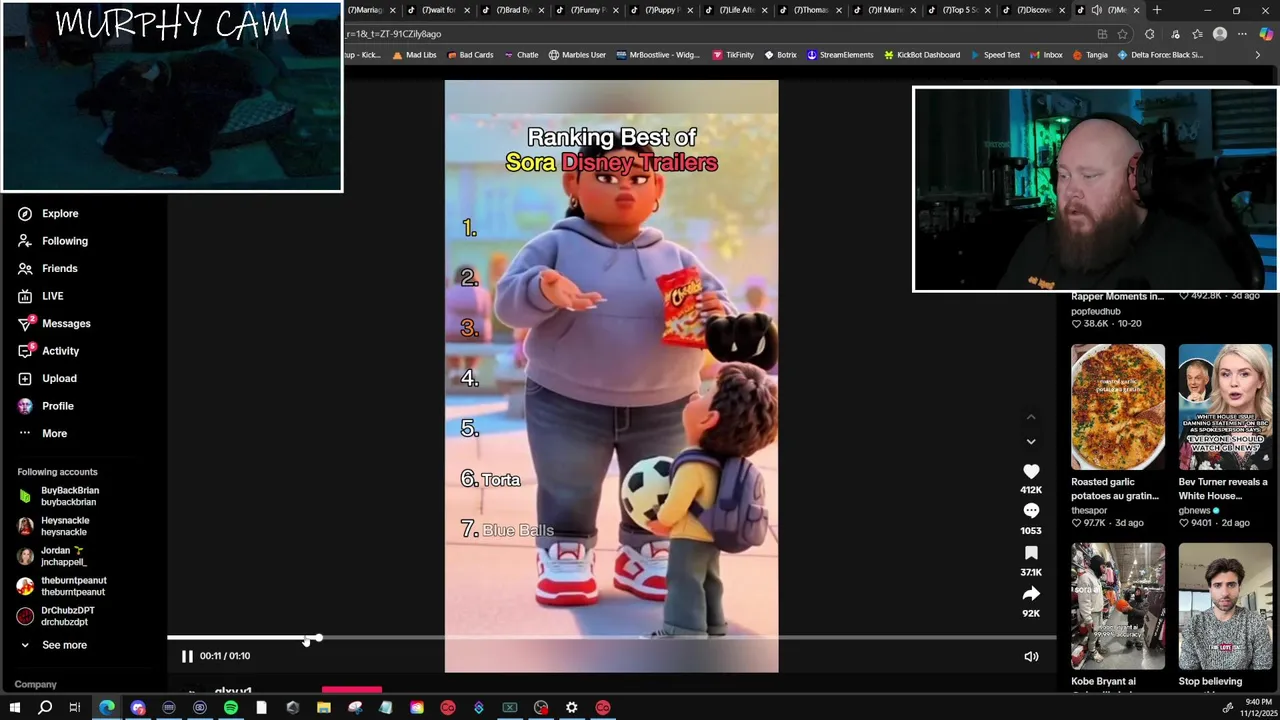Open the Settings gear on the taskbar
Screen dimensions: 1280x720
click(572, 708)
